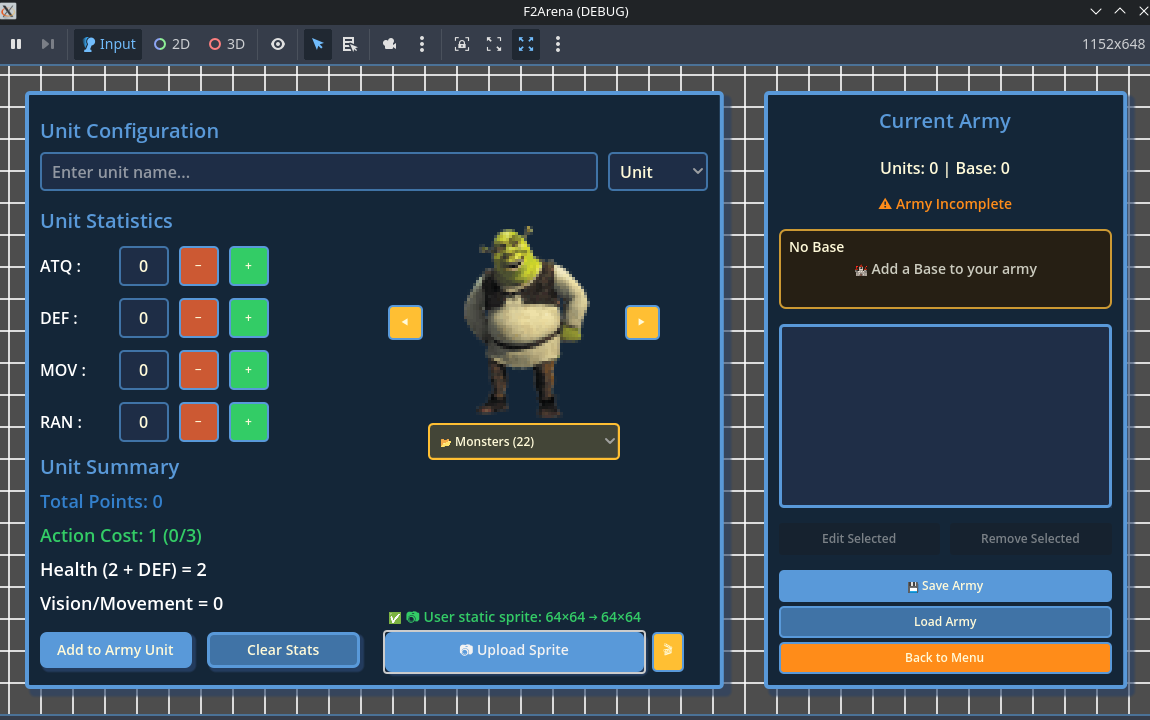Click the 'Health (2 + DEF) = 2' text

123,570
